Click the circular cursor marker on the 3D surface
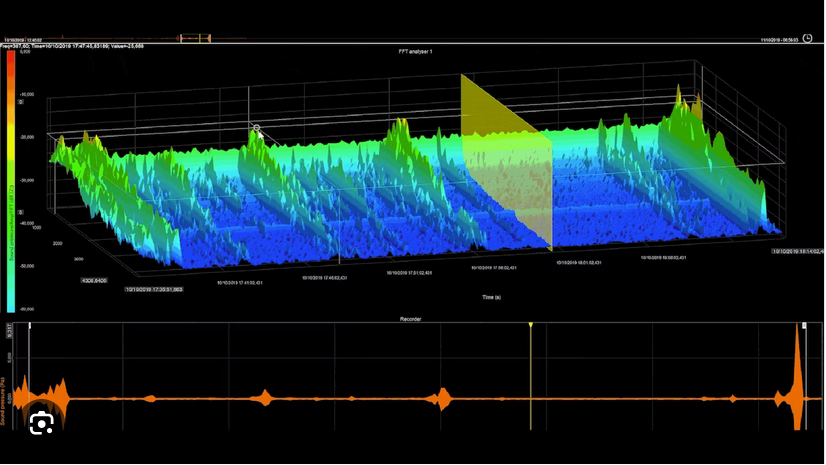The image size is (826, 465). (x=257, y=129)
